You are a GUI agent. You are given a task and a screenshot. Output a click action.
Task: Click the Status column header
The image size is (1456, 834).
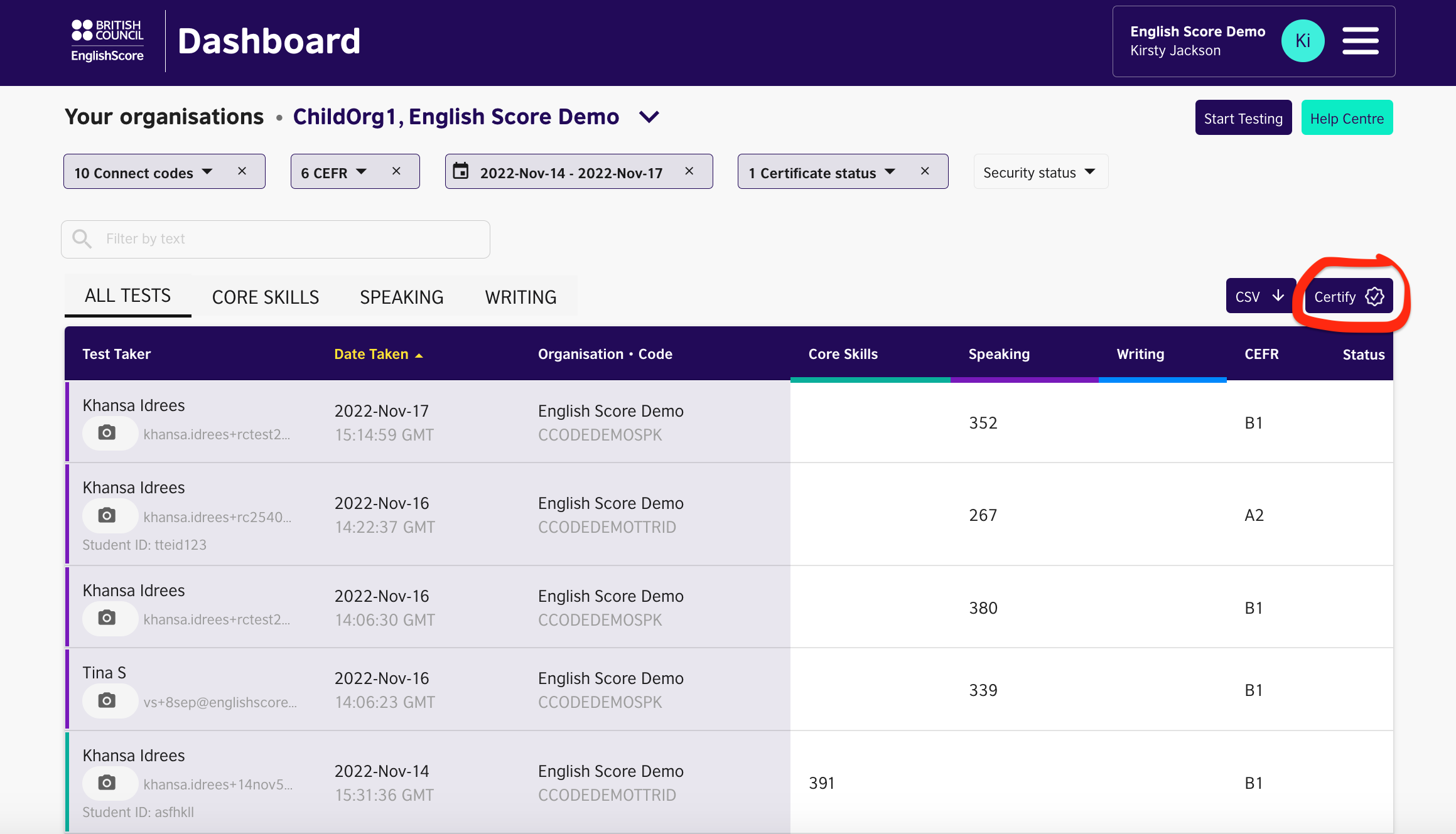pyautogui.click(x=1364, y=355)
